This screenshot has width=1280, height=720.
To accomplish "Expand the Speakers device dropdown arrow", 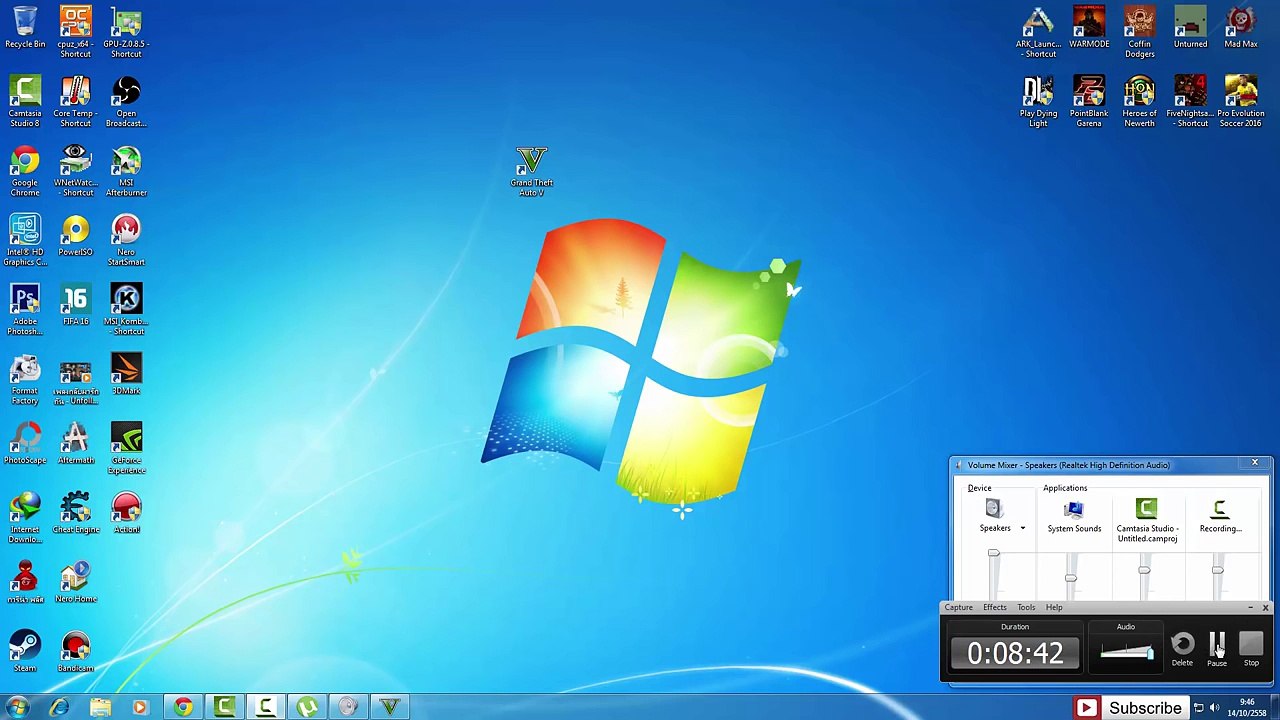I will click(1022, 528).
